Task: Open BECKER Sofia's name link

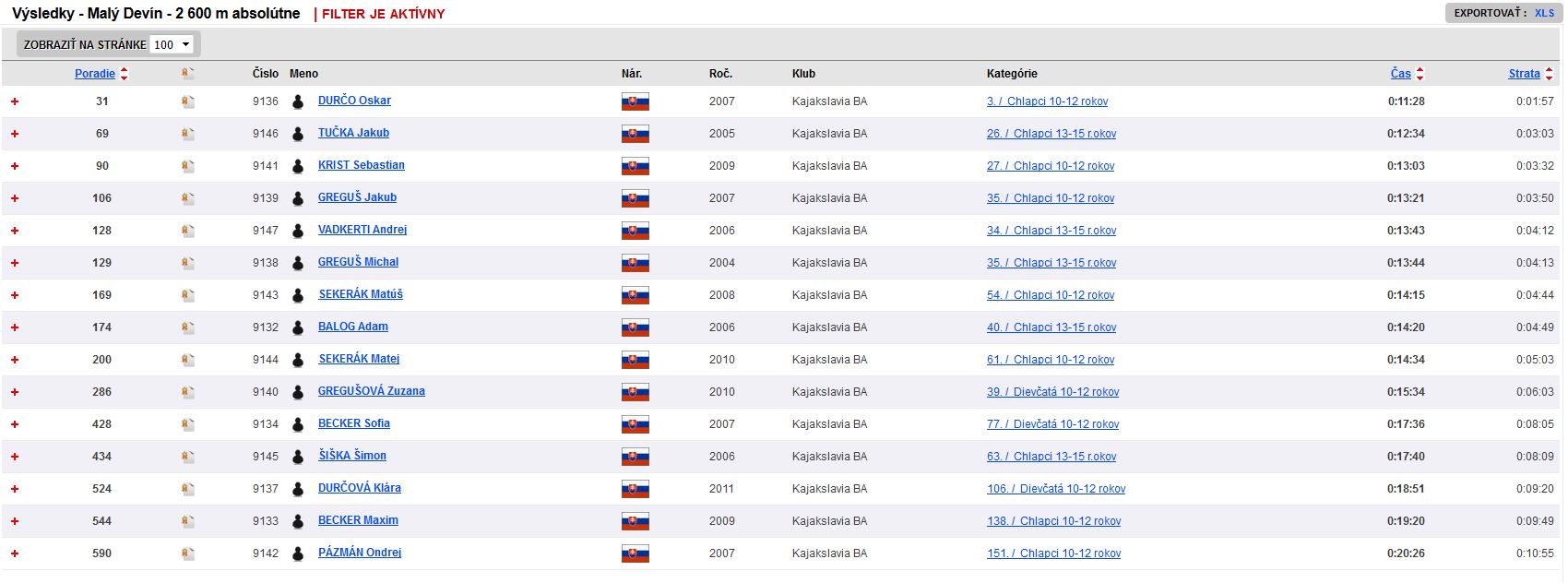Action: point(353,423)
